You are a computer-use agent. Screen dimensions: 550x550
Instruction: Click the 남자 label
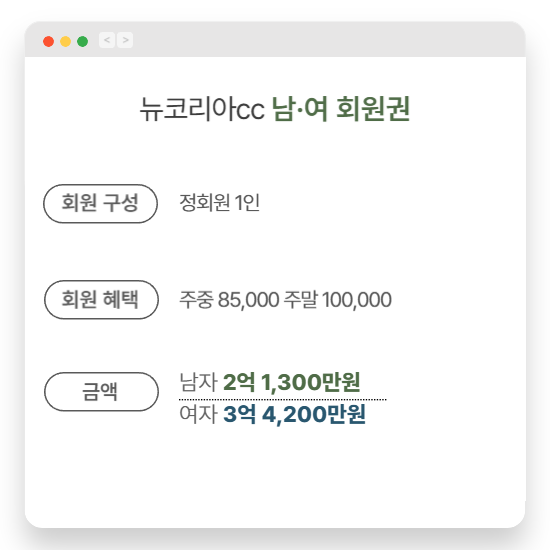[x=199, y=382]
